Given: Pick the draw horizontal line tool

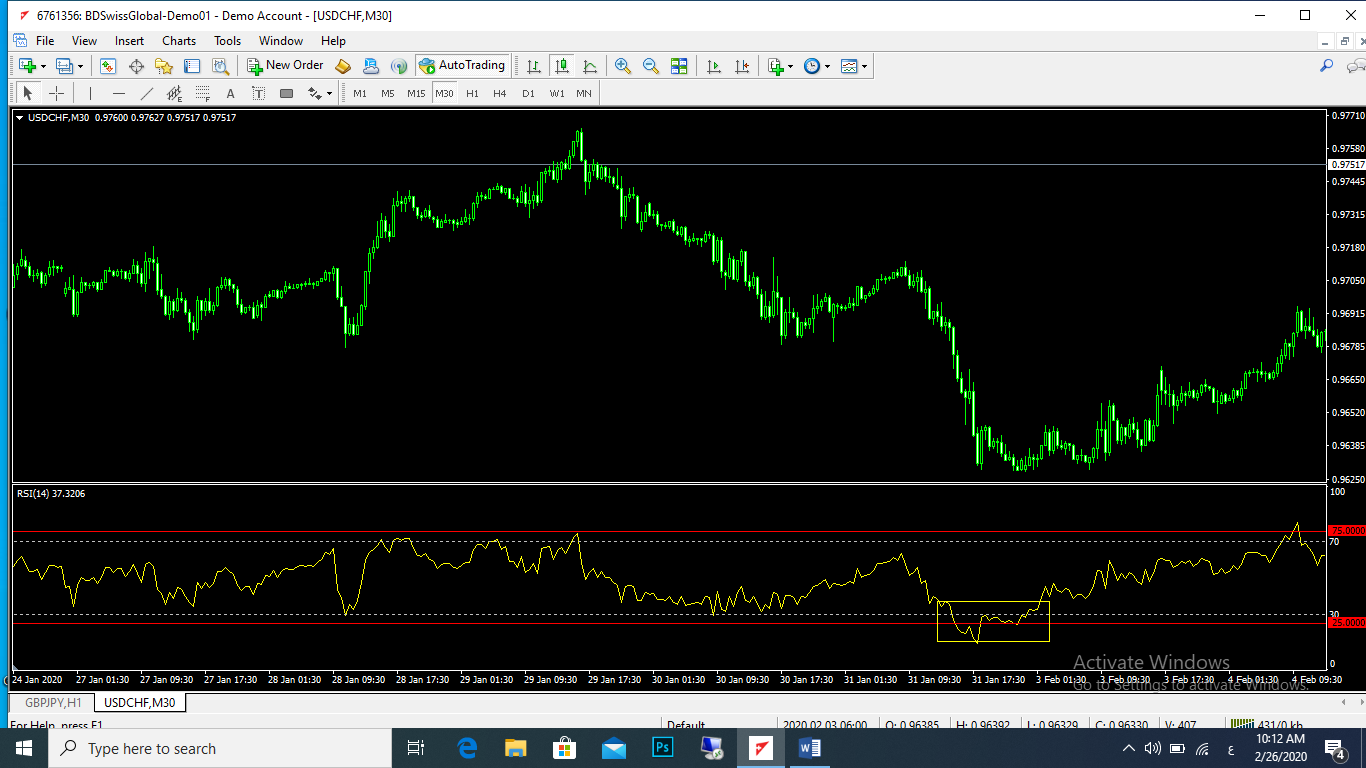Looking at the screenshot, I should point(119,93).
